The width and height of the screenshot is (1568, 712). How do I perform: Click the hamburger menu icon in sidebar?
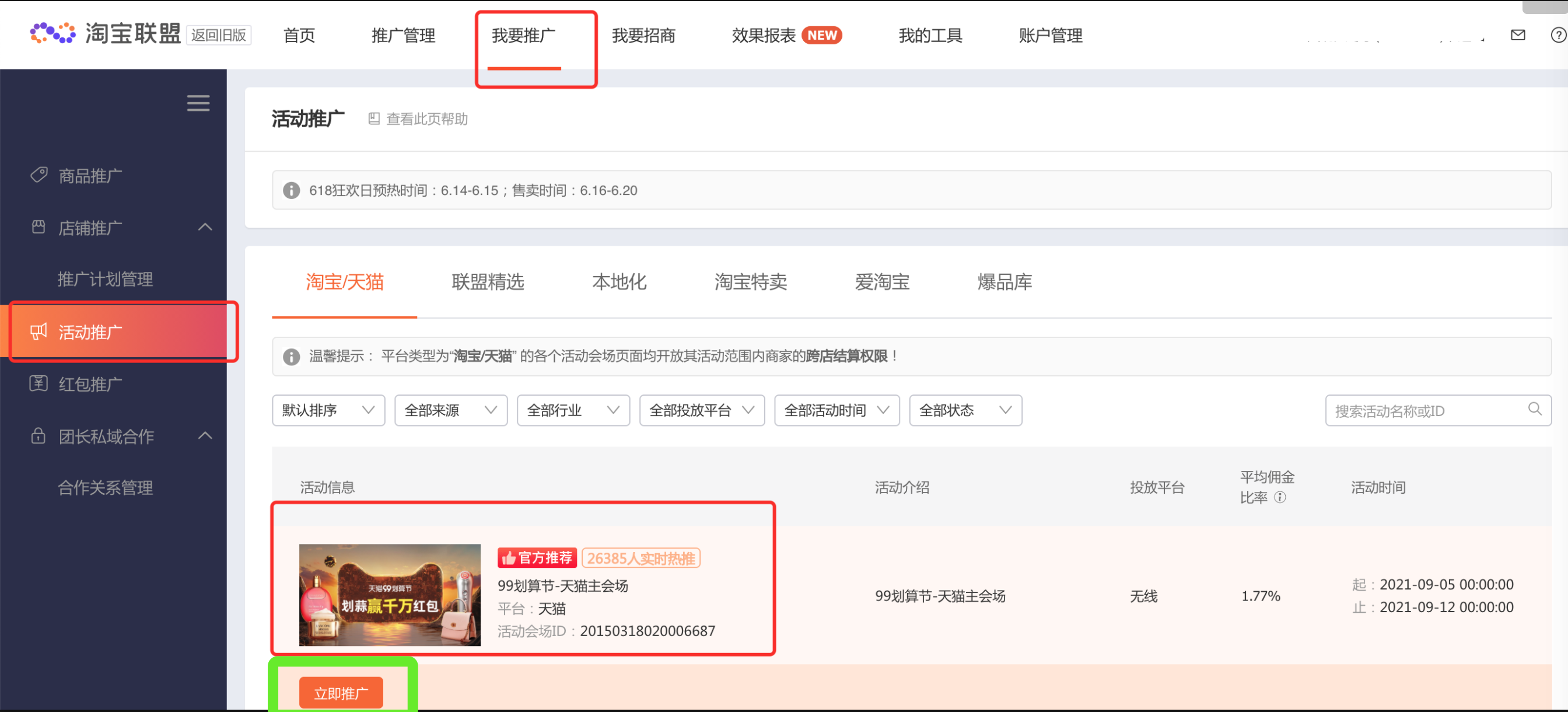point(198,103)
